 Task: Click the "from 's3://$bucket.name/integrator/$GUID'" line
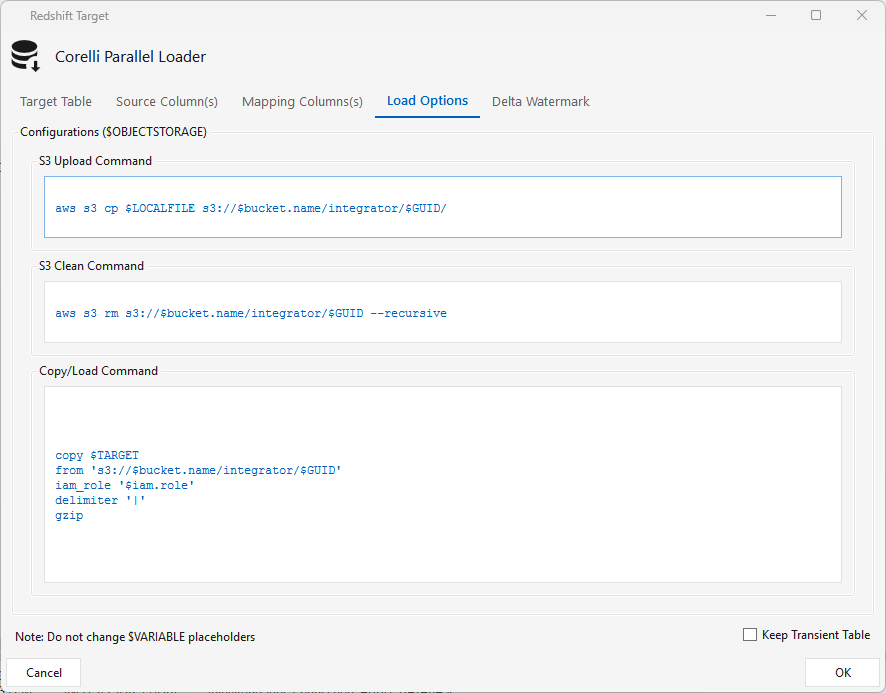tap(198, 470)
